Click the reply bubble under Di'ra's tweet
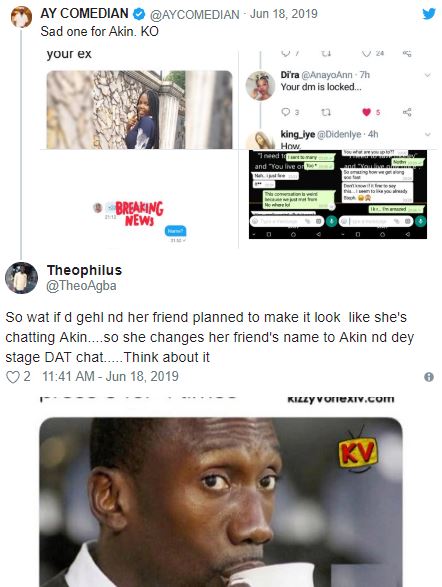This screenshot has width=442, height=587. click(286, 112)
